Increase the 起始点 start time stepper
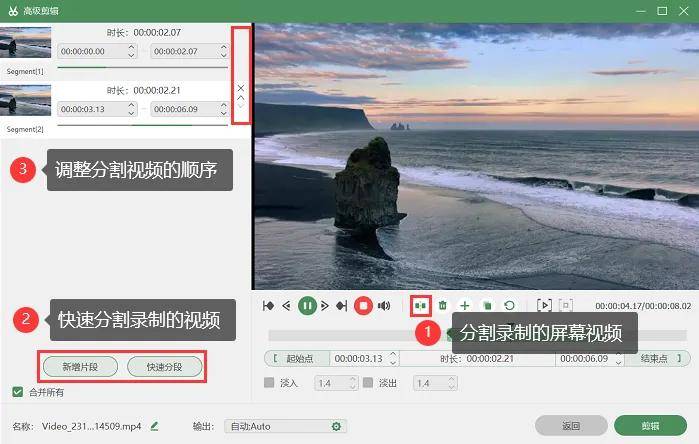The image size is (699, 444). [393, 355]
